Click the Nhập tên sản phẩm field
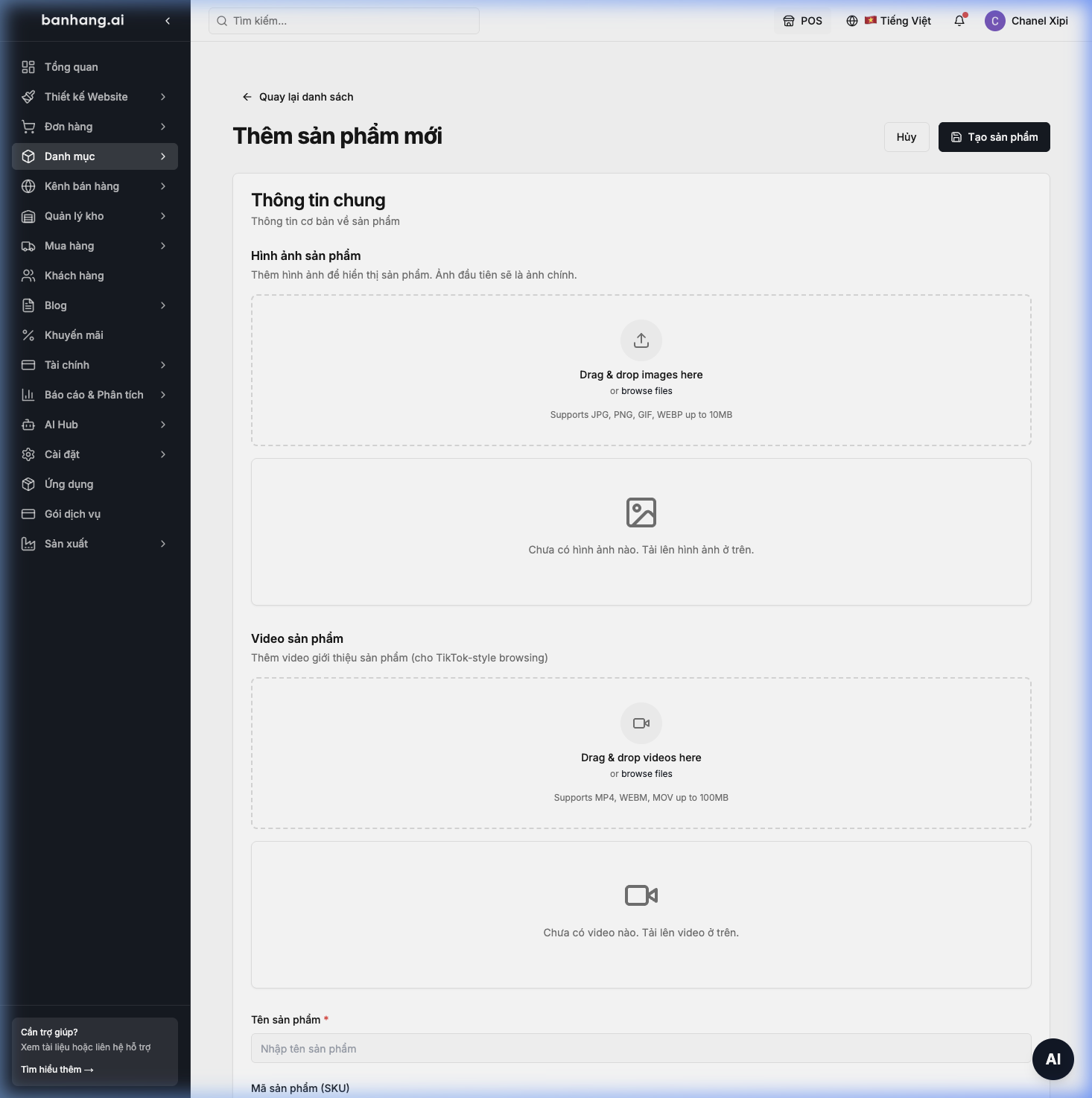 (x=641, y=1048)
